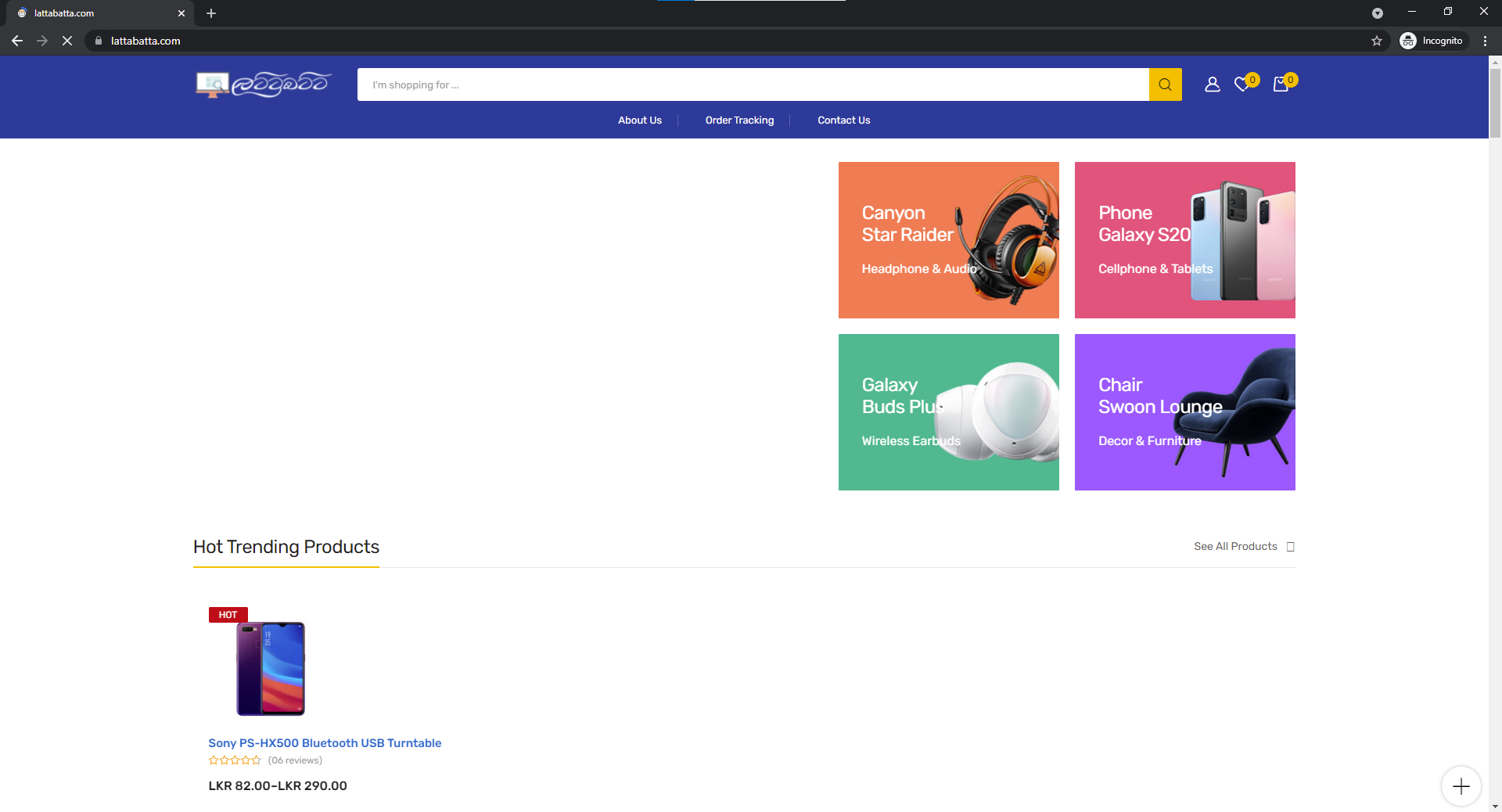Stop page loading with X button
Viewport: 1502px width, 812px height.
pos(67,41)
